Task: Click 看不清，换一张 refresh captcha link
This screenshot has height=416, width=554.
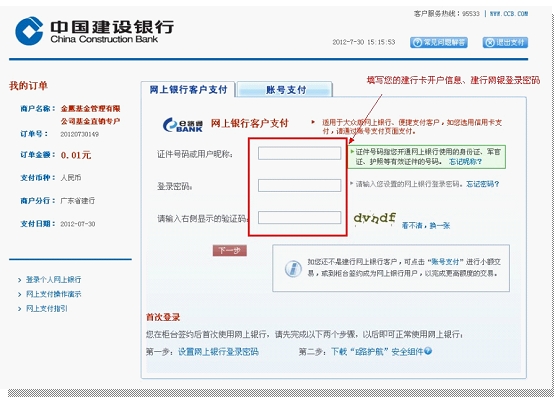Action: pos(426,225)
